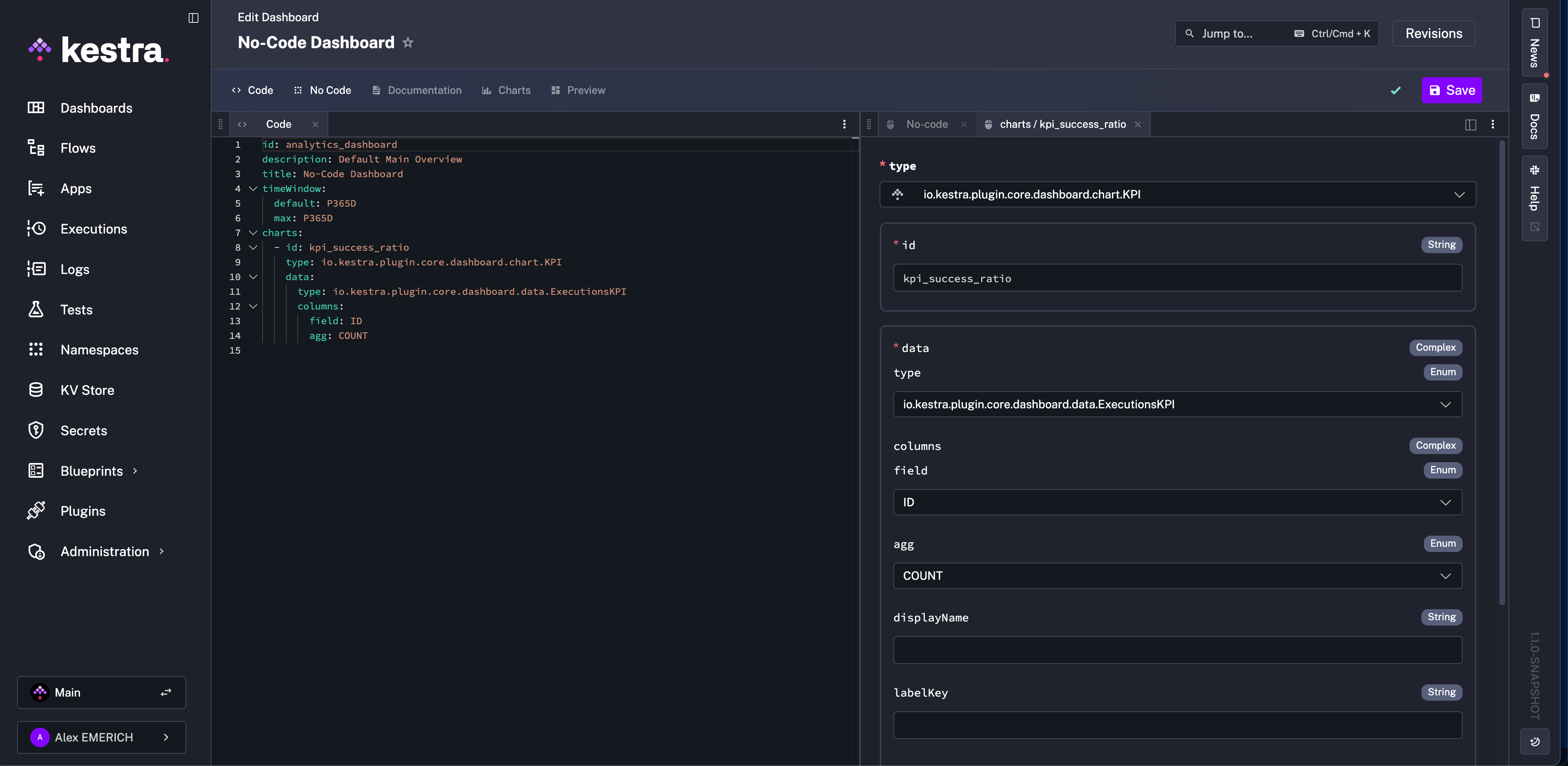
Task: Click the no-code panel vertical scrollbar
Action: click(1502, 372)
